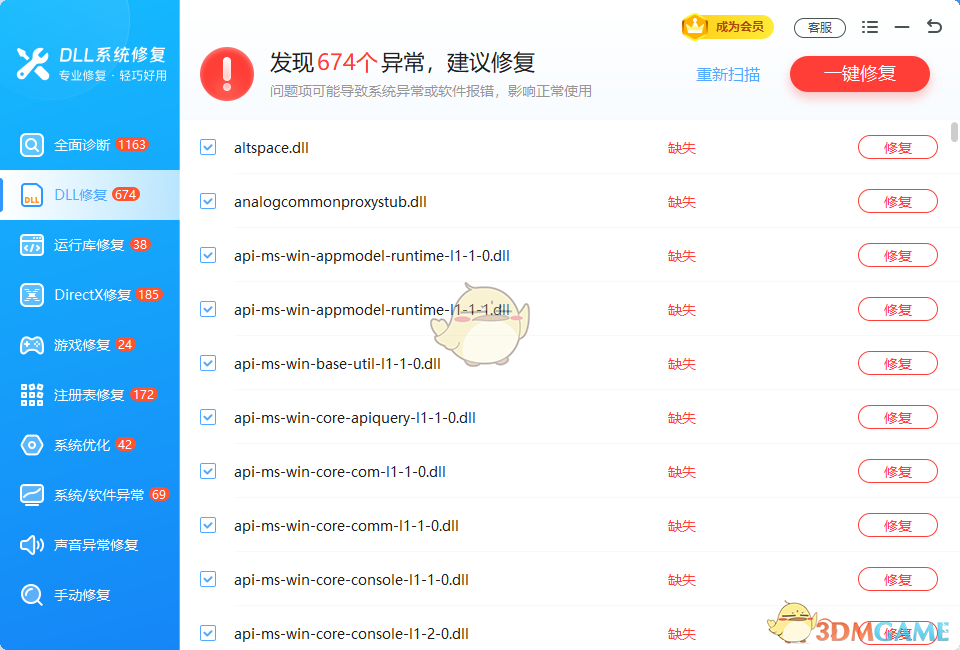The height and width of the screenshot is (650, 960).
Task: Uncheck the analogcommonproxystub.dll checkbox
Action: coord(208,201)
